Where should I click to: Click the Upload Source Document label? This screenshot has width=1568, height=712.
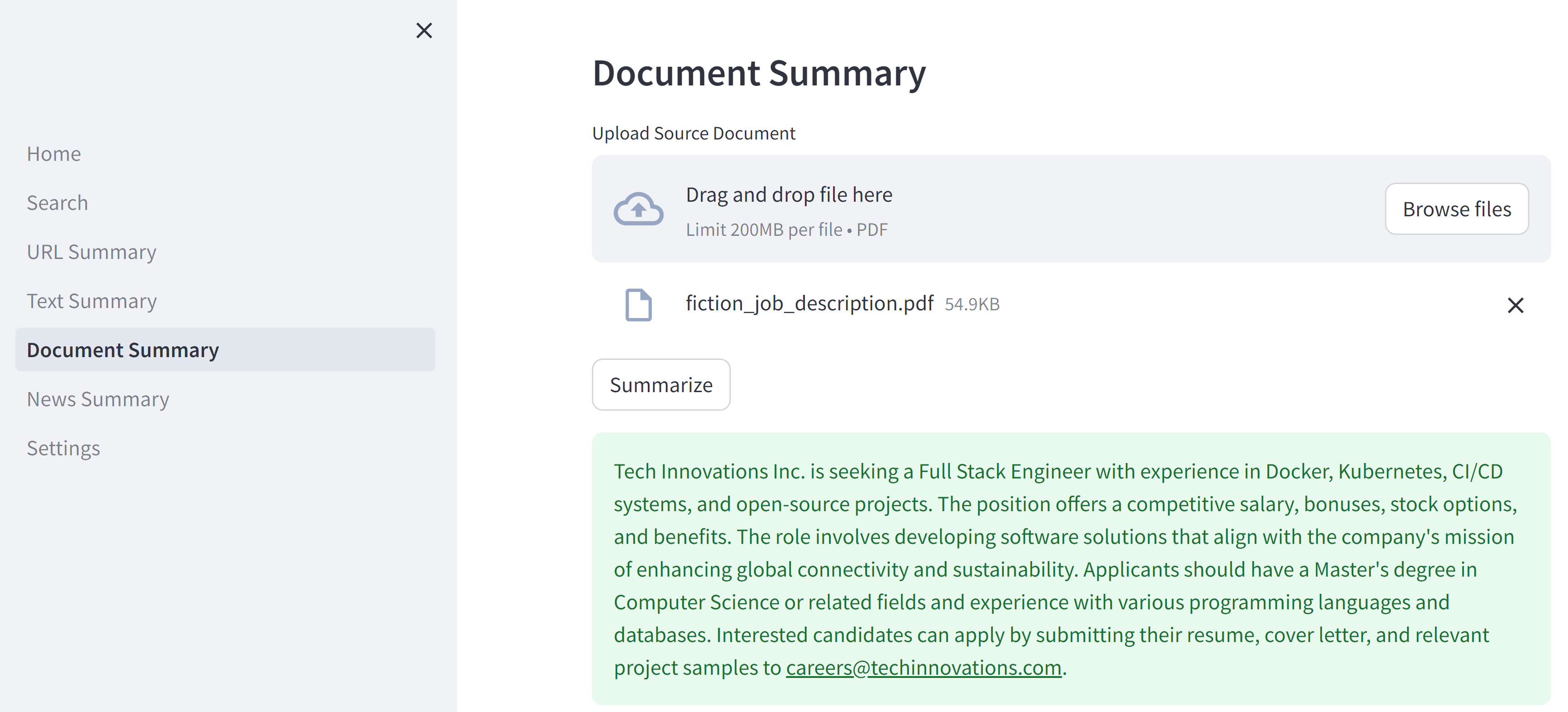click(693, 134)
